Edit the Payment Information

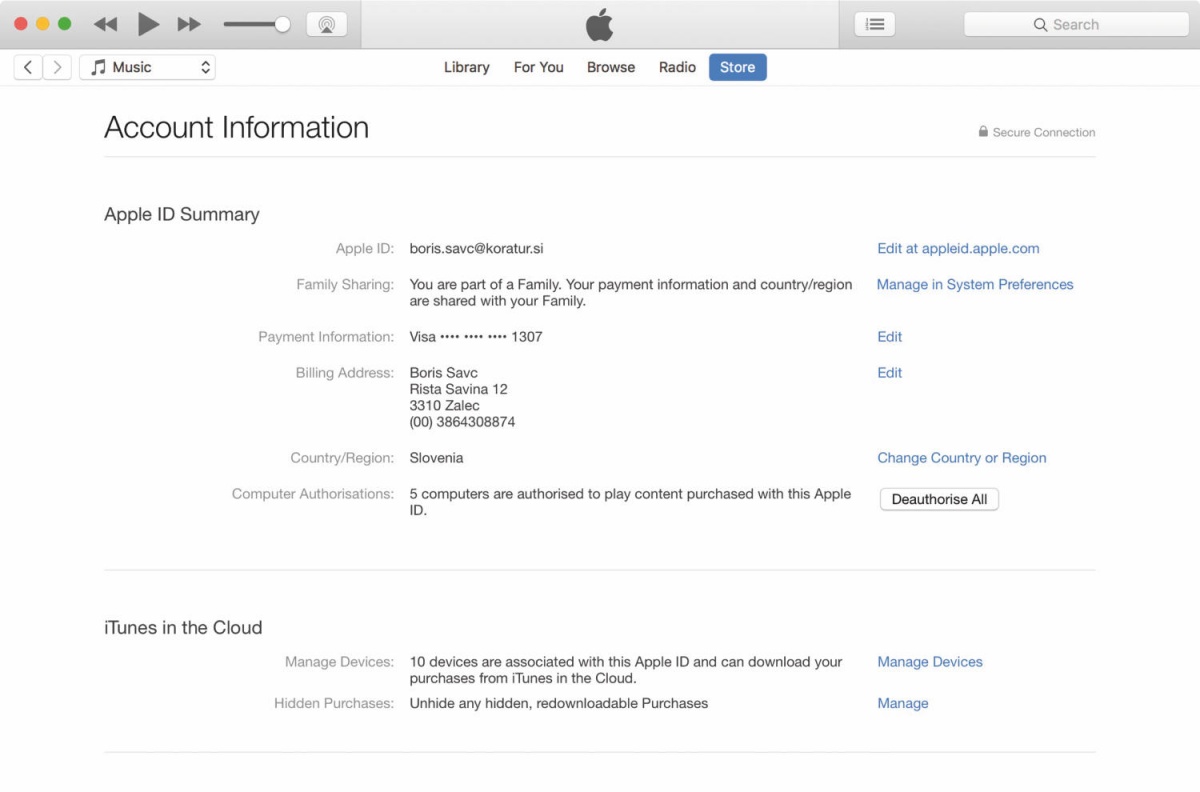[x=890, y=336]
